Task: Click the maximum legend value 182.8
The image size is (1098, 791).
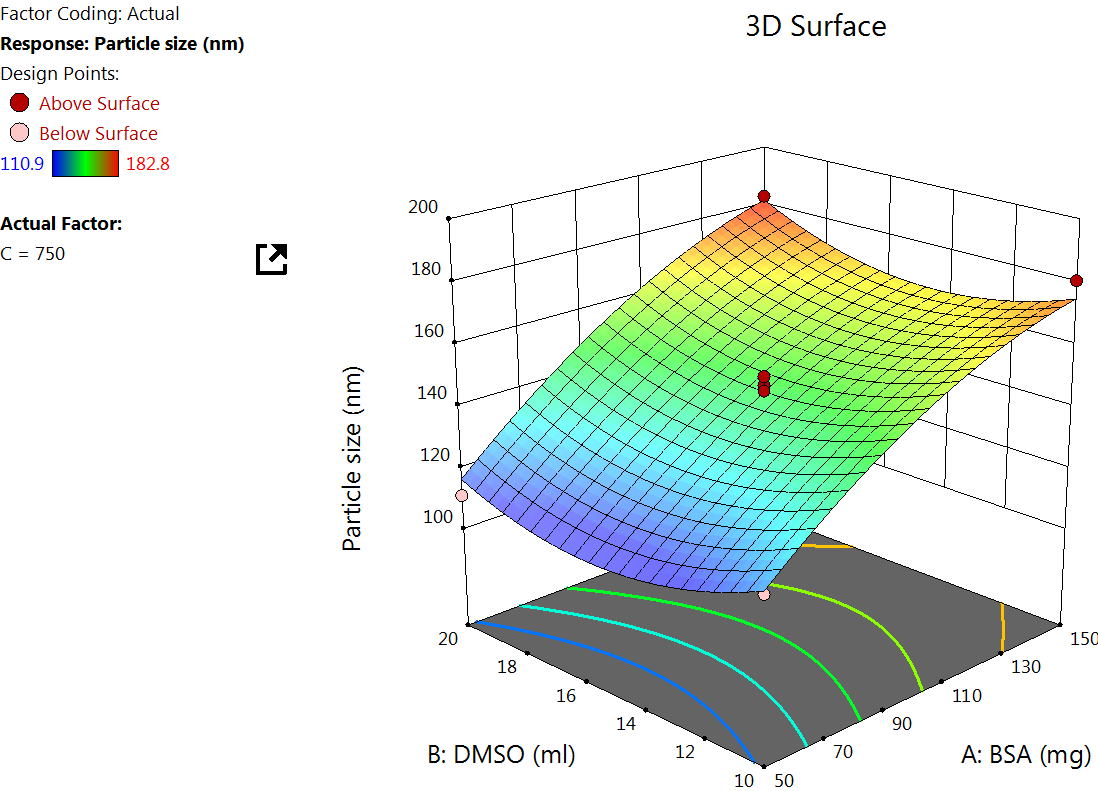Action: pyautogui.click(x=150, y=164)
